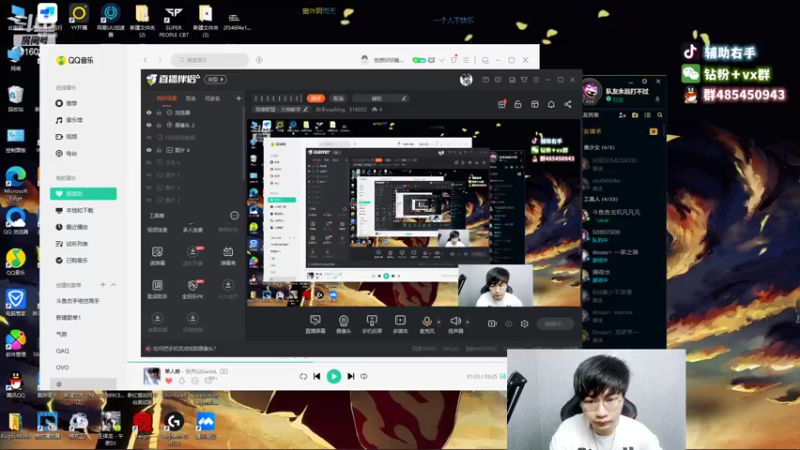The image size is (800, 450).
Task: Click the record video icon beside the speaker
Action: click(492, 323)
